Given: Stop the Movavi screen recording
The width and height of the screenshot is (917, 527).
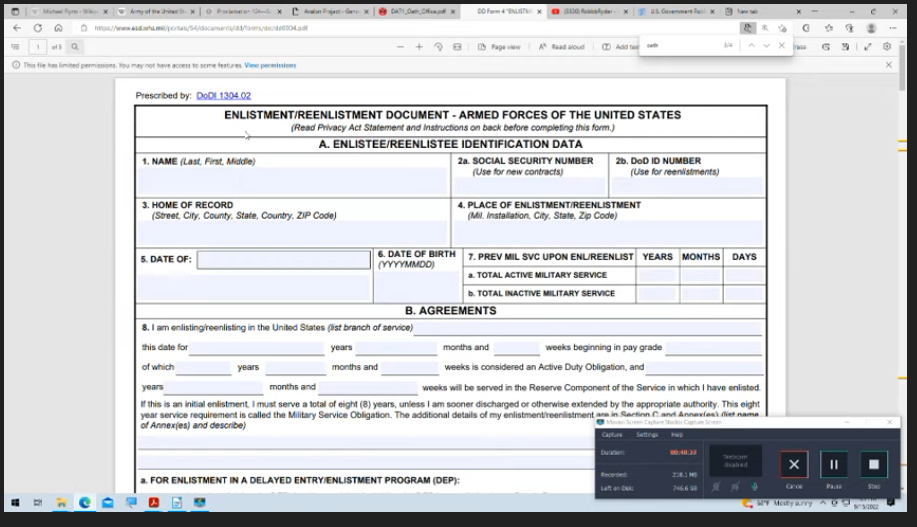Looking at the screenshot, I should 874,465.
